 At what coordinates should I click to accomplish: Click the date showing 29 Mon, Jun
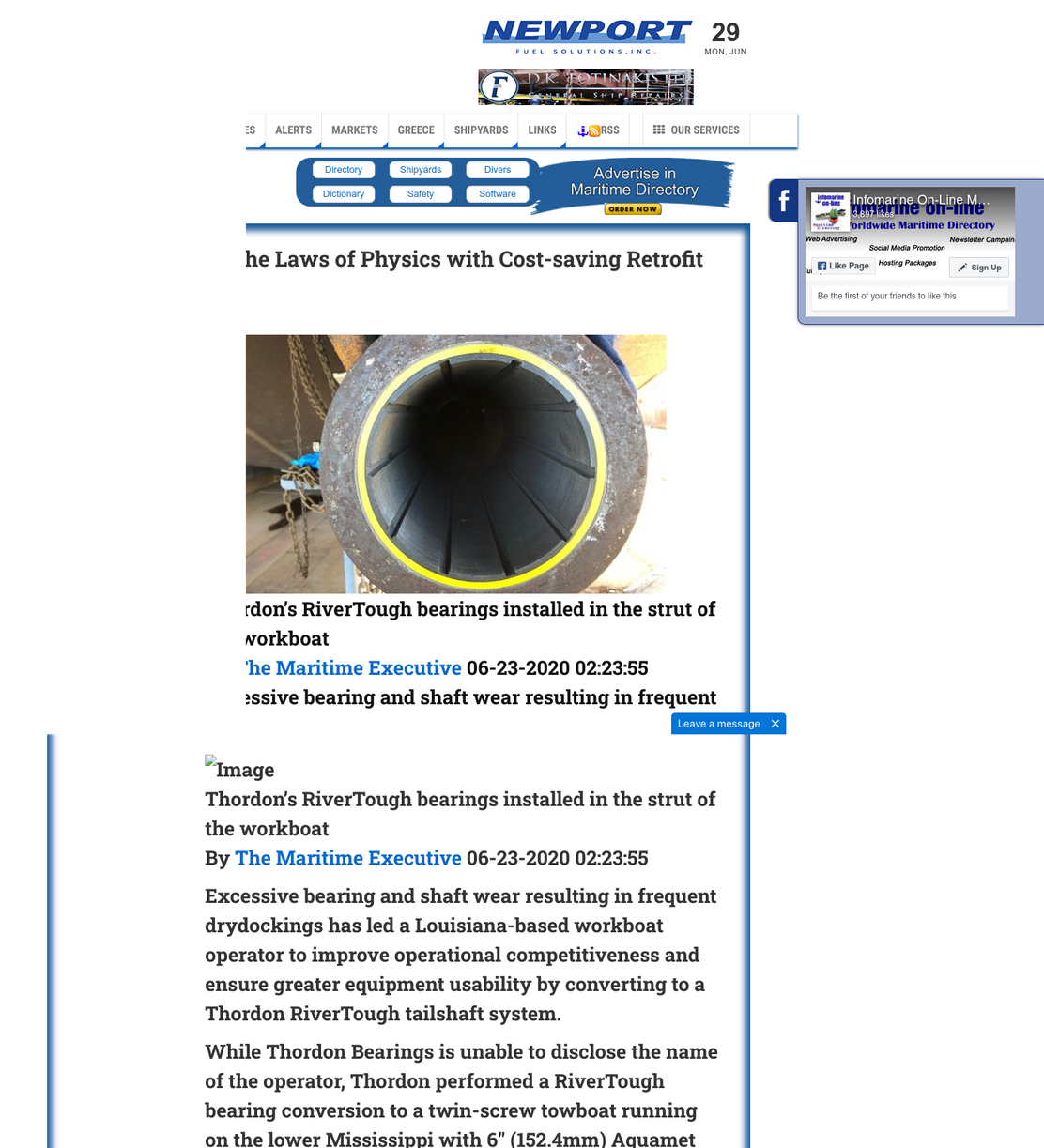pyautogui.click(x=726, y=38)
